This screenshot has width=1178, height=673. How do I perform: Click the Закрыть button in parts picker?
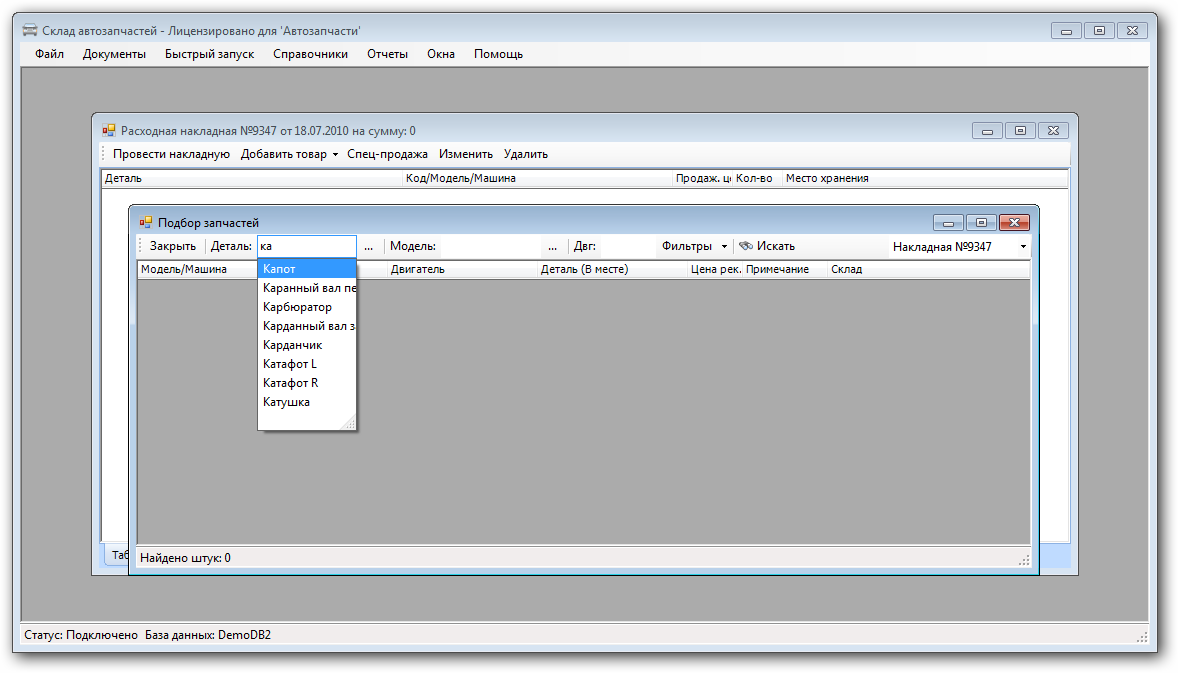coord(173,246)
